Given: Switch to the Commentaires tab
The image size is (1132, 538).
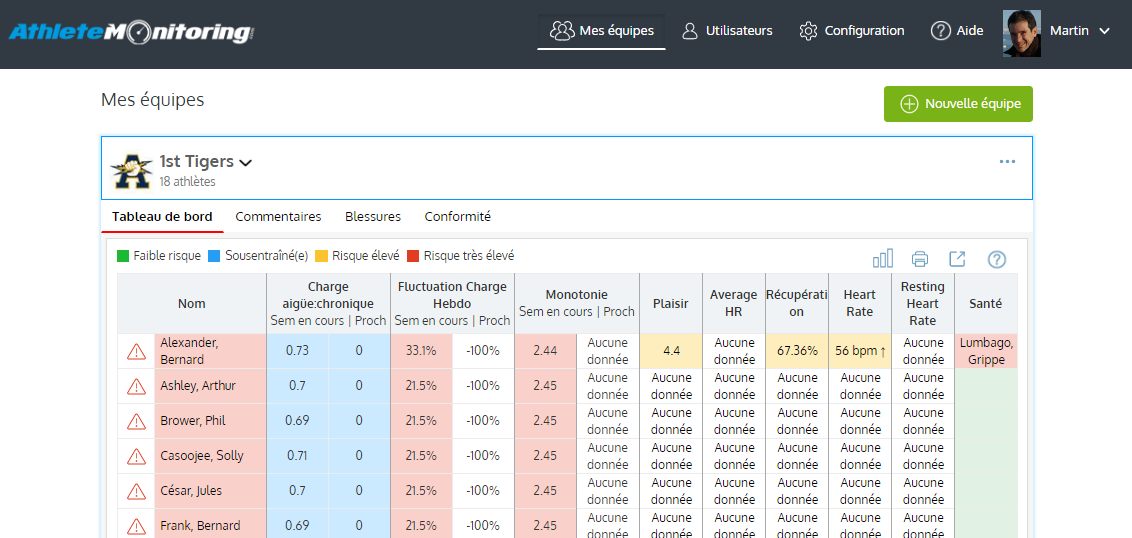Looking at the screenshot, I should (x=279, y=217).
